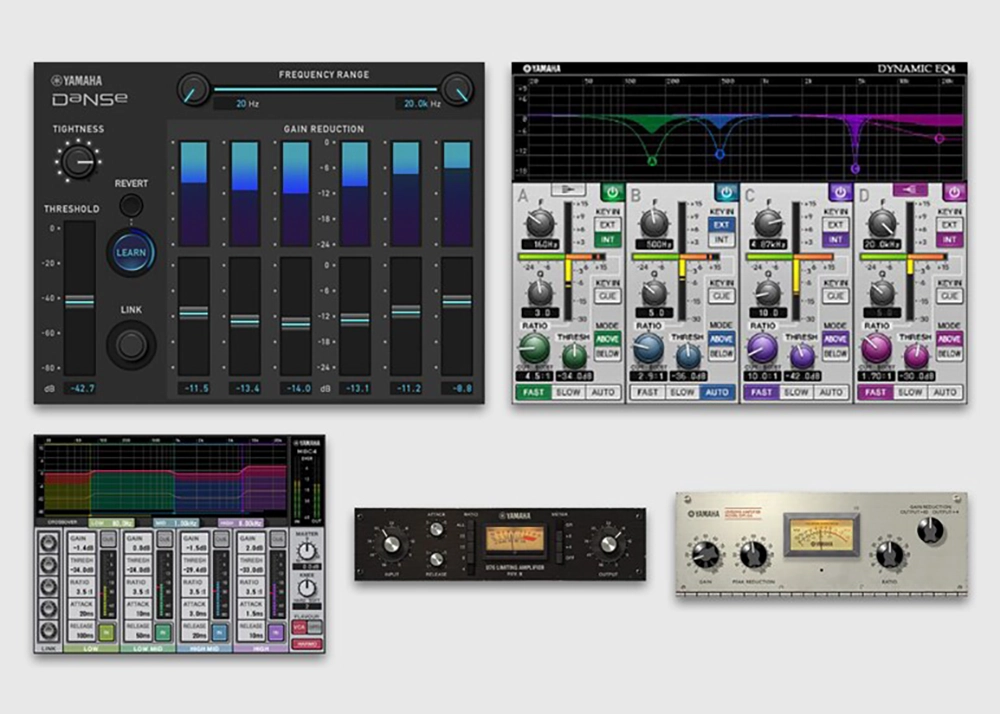Select the purple band C node on EQ graph

(855, 169)
